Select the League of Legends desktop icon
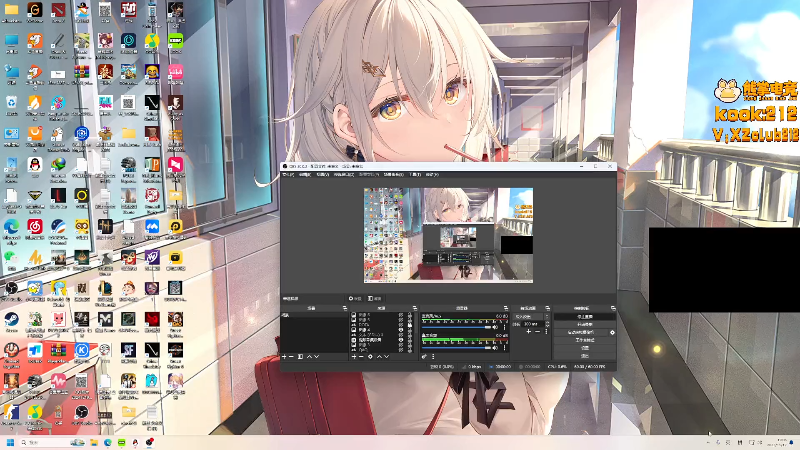The width and height of the screenshot is (800, 450). coord(105,288)
